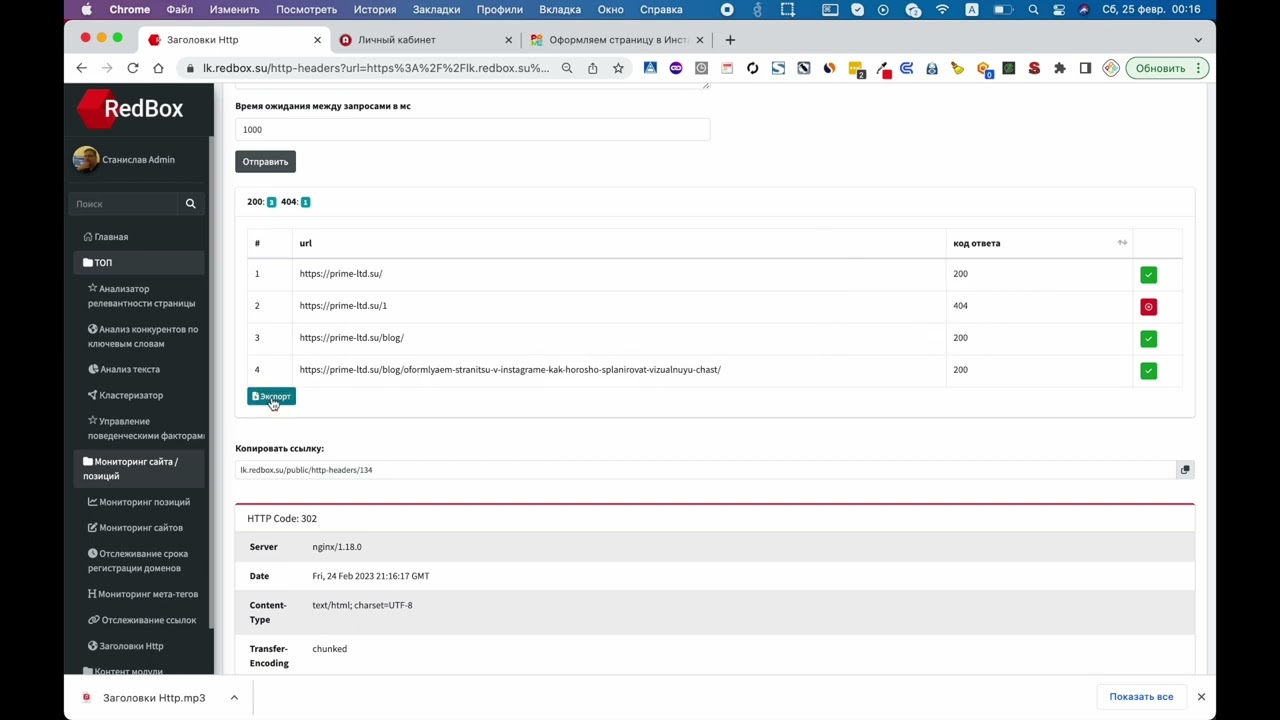Click the sidebar Поиск search field
This screenshot has width=1280, height=720.
pos(124,204)
